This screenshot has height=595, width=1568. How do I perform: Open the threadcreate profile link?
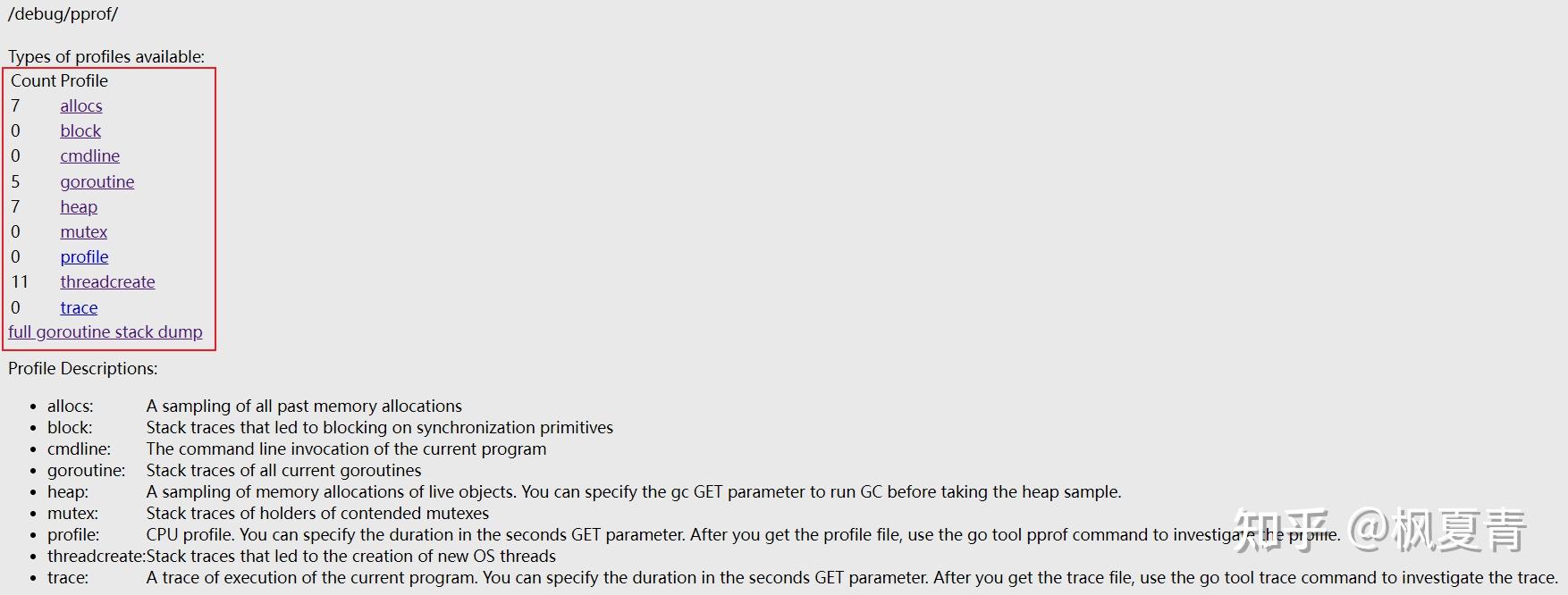pos(107,282)
